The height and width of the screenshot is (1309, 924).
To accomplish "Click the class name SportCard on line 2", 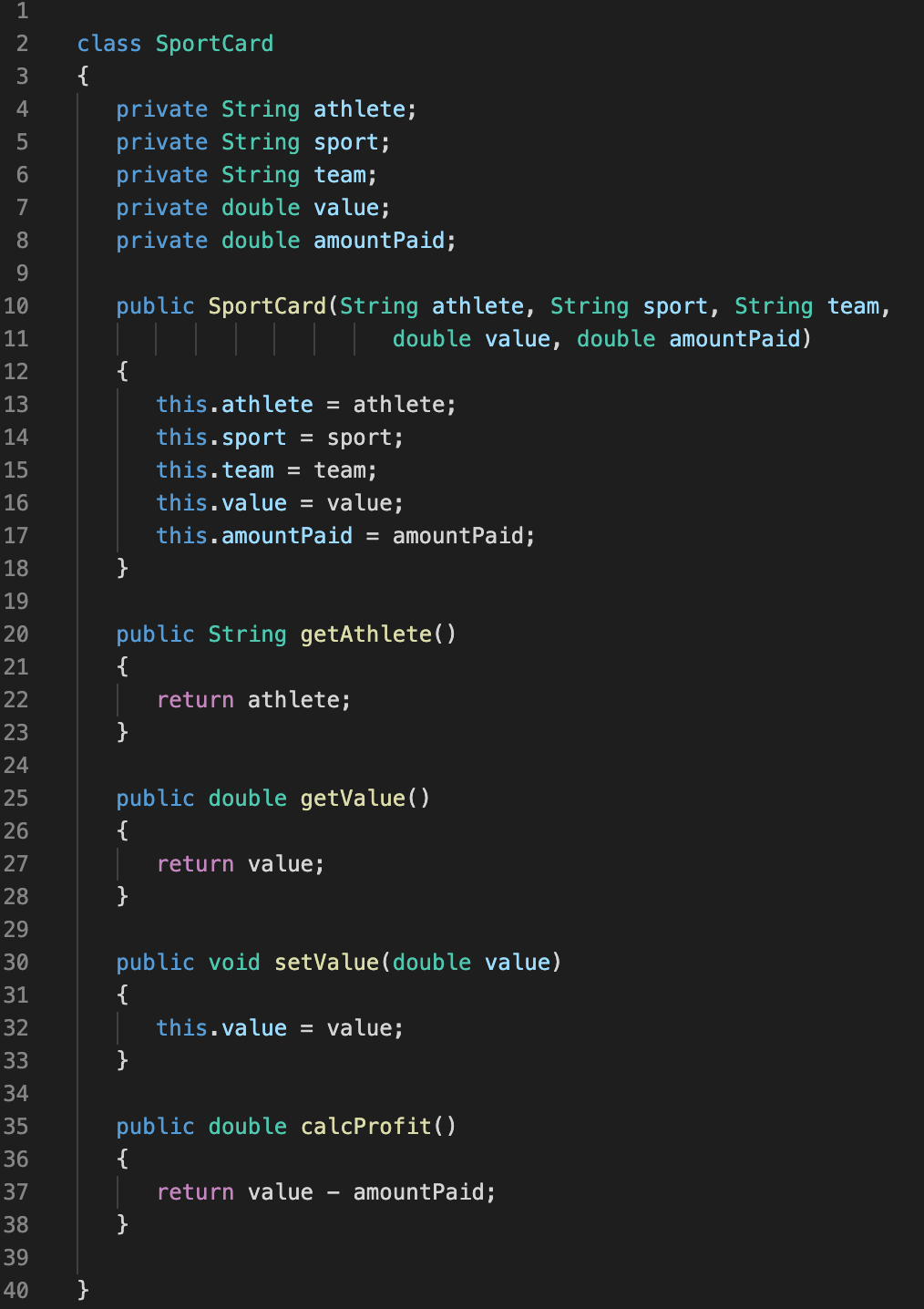I will click(x=214, y=44).
